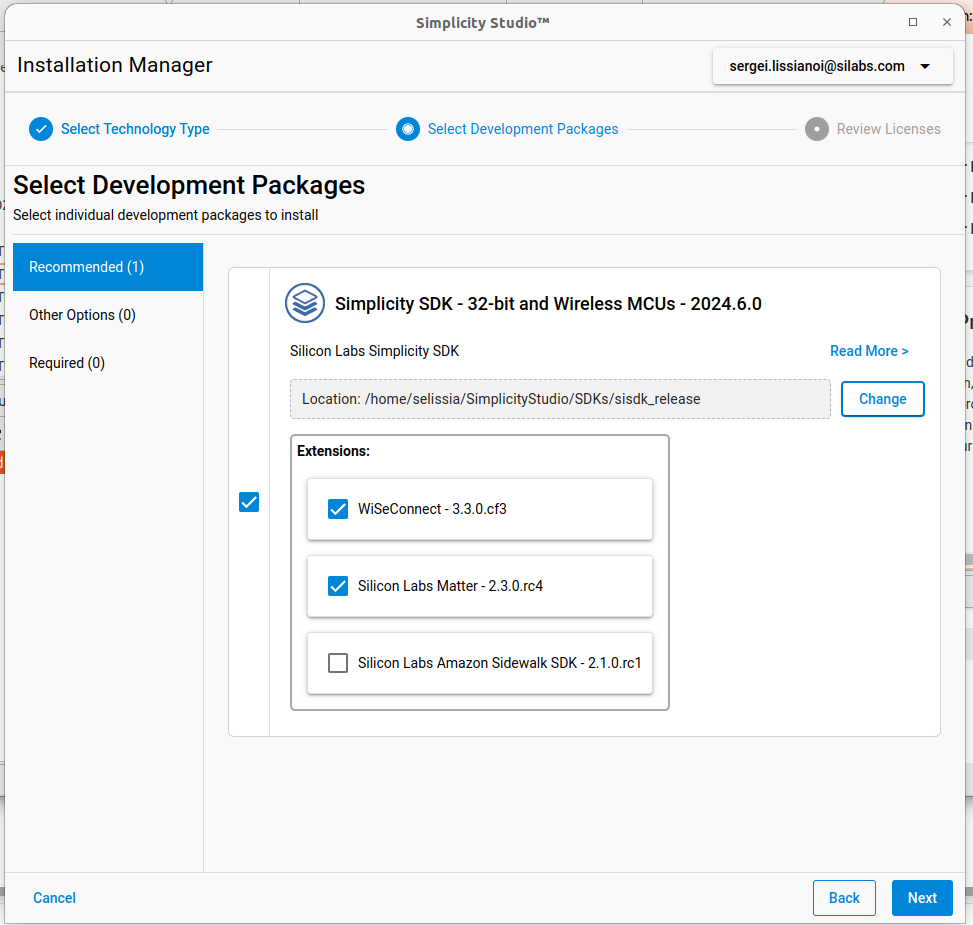The width and height of the screenshot is (973, 925).
Task: Click the completed Select Technology Type step icon
Action: pos(41,129)
